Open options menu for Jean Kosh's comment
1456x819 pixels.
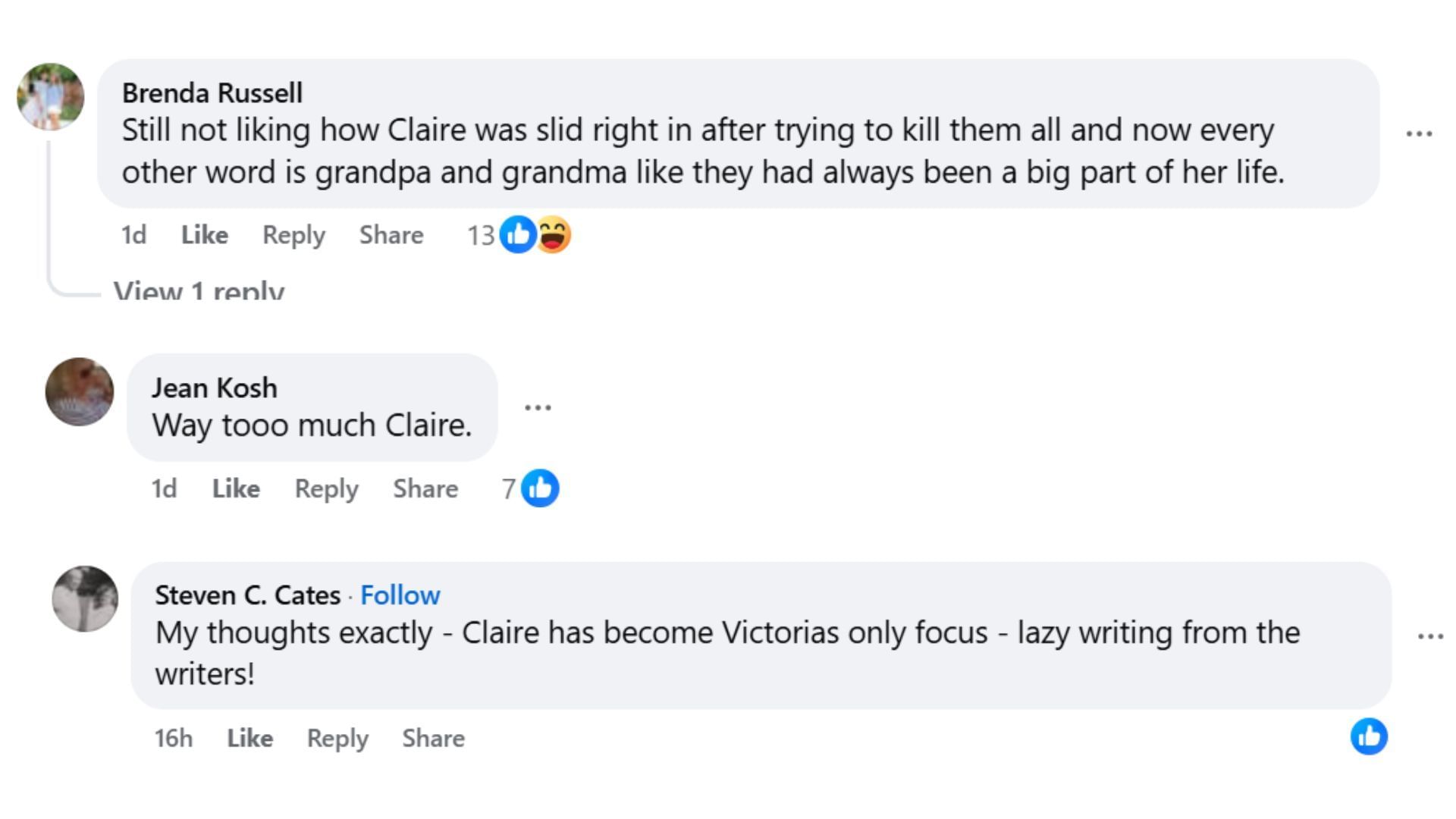tap(538, 408)
